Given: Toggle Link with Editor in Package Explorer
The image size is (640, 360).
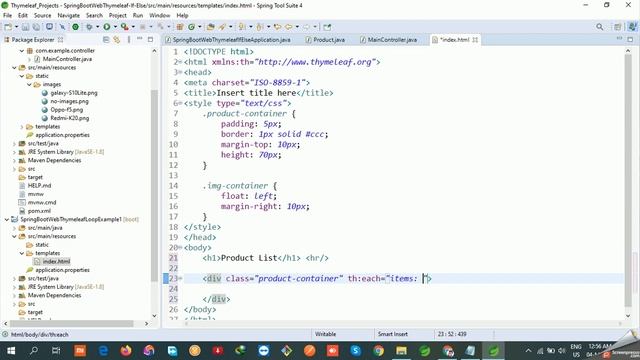Looking at the screenshot, I should coord(117,40).
